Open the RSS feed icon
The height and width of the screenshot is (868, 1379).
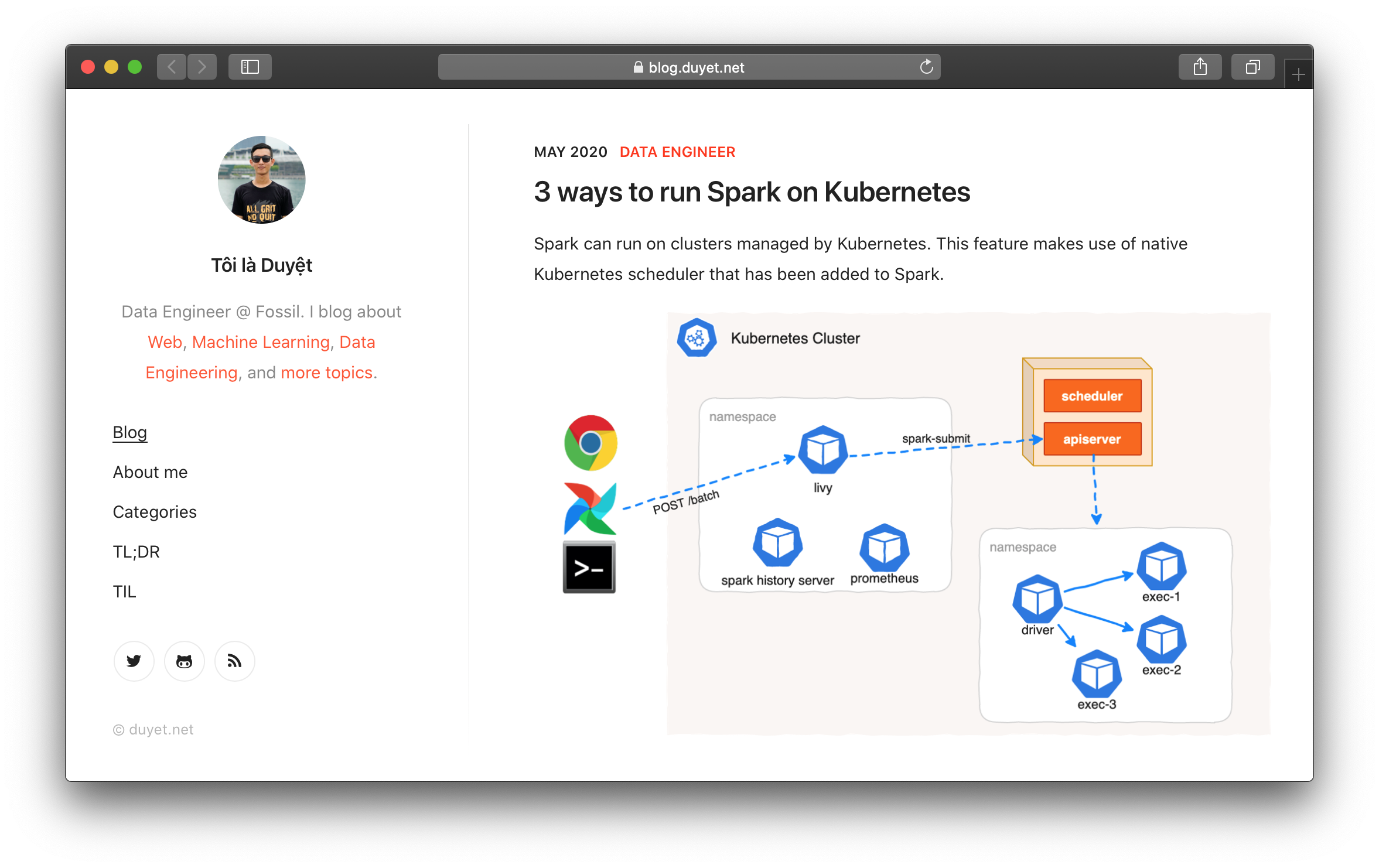coord(235,661)
